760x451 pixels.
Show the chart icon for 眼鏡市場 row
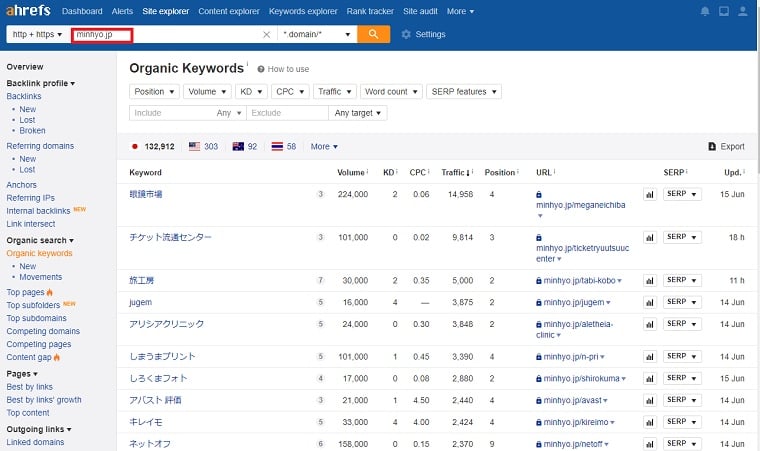tap(649, 194)
